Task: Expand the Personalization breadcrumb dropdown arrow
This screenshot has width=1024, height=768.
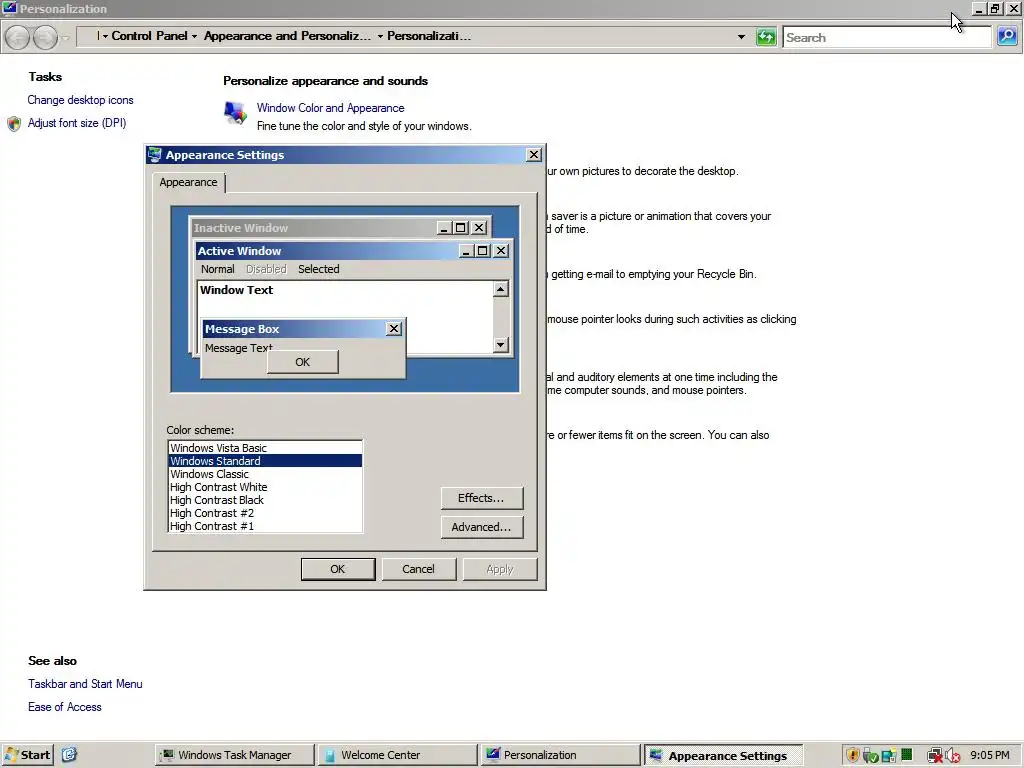Action: pos(380,37)
